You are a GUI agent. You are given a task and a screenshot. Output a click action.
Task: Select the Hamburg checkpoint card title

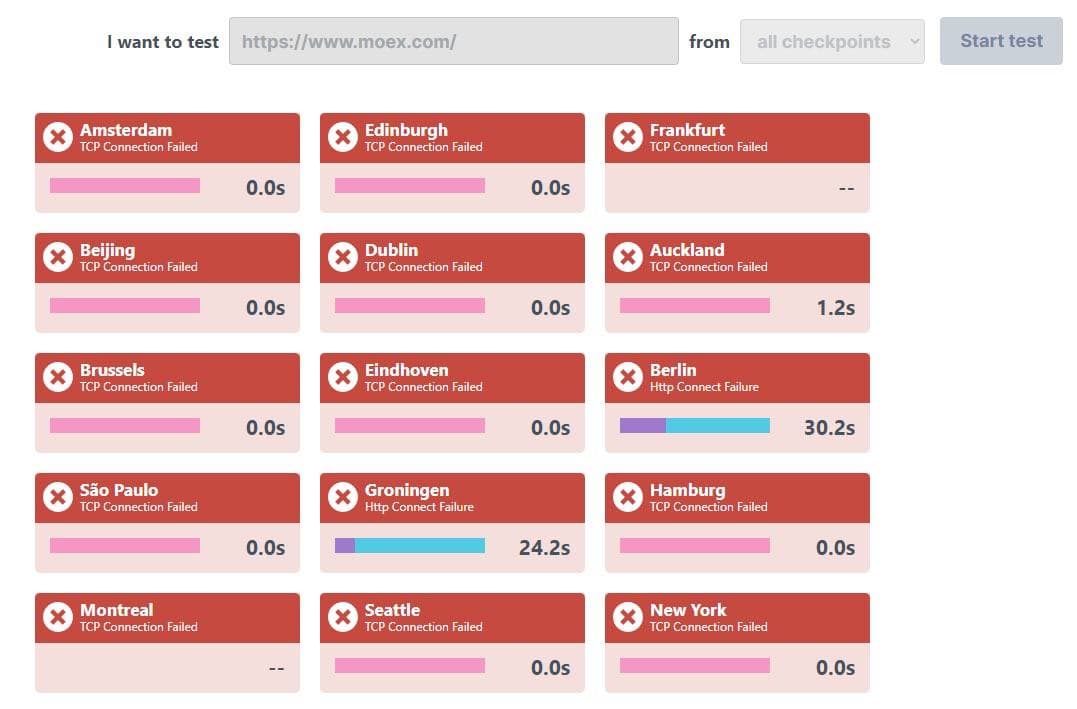click(x=688, y=490)
